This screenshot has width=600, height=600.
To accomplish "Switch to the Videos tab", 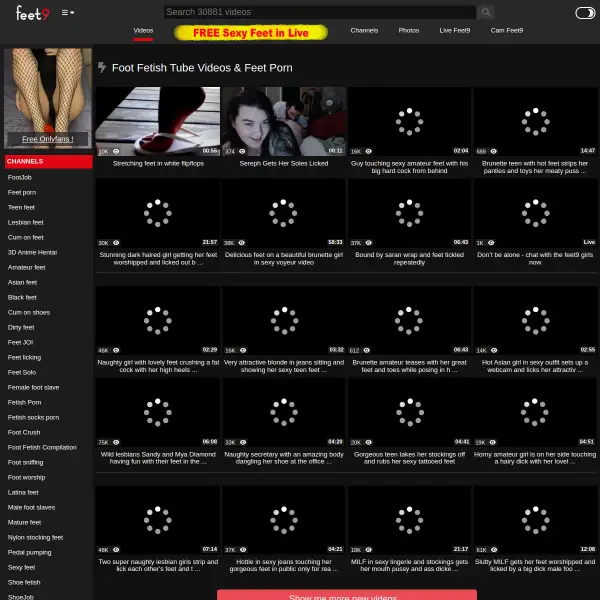I will click(143, 31).
